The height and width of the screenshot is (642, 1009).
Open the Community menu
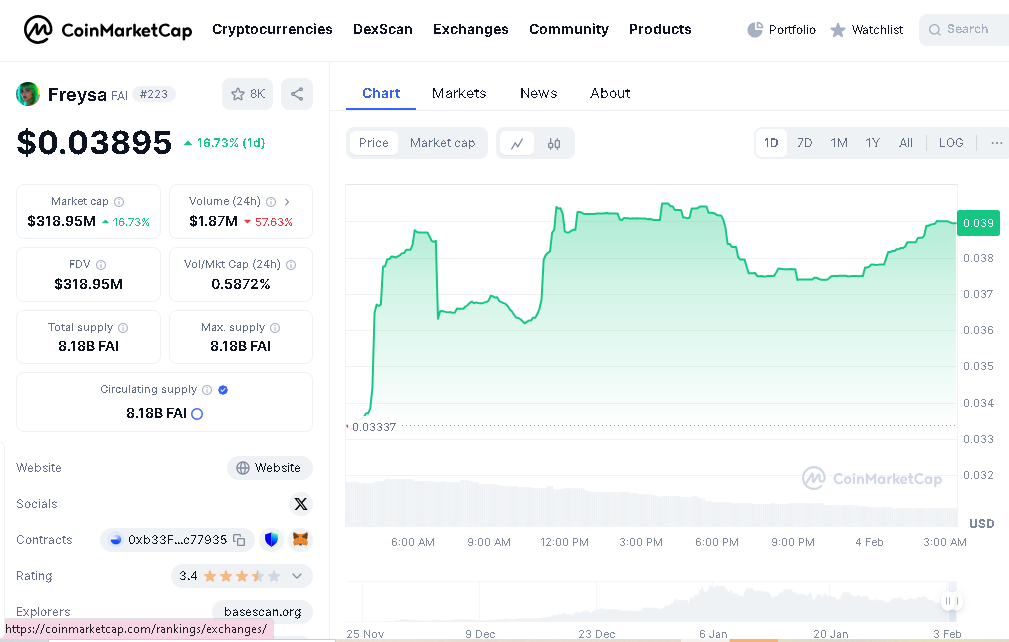(x=569, y=30)
